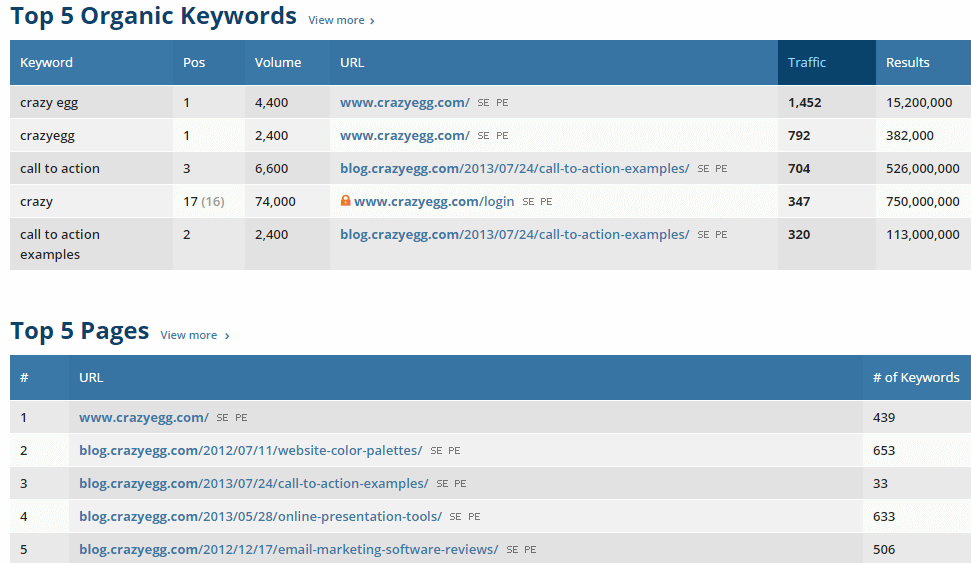Viewport: 971px width, 563px height.
Task: Click PE icon in Top Pages row 1
Action: point(241,418)
